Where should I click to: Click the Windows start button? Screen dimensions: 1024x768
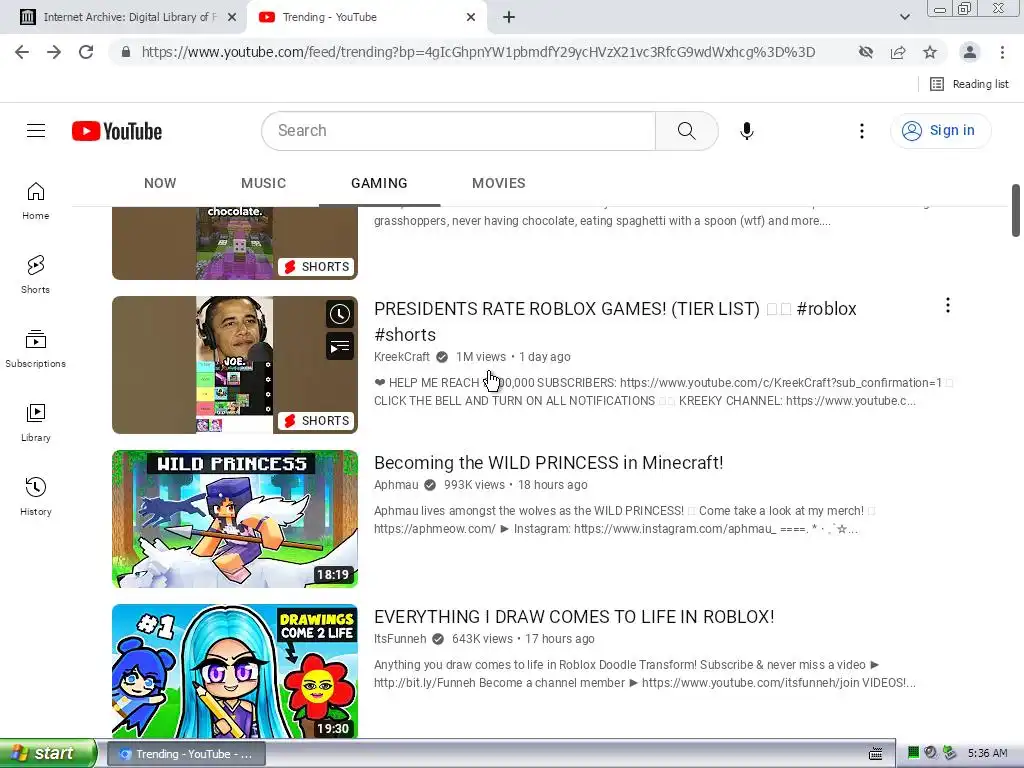pyautogui.click(x=48, y=754)
